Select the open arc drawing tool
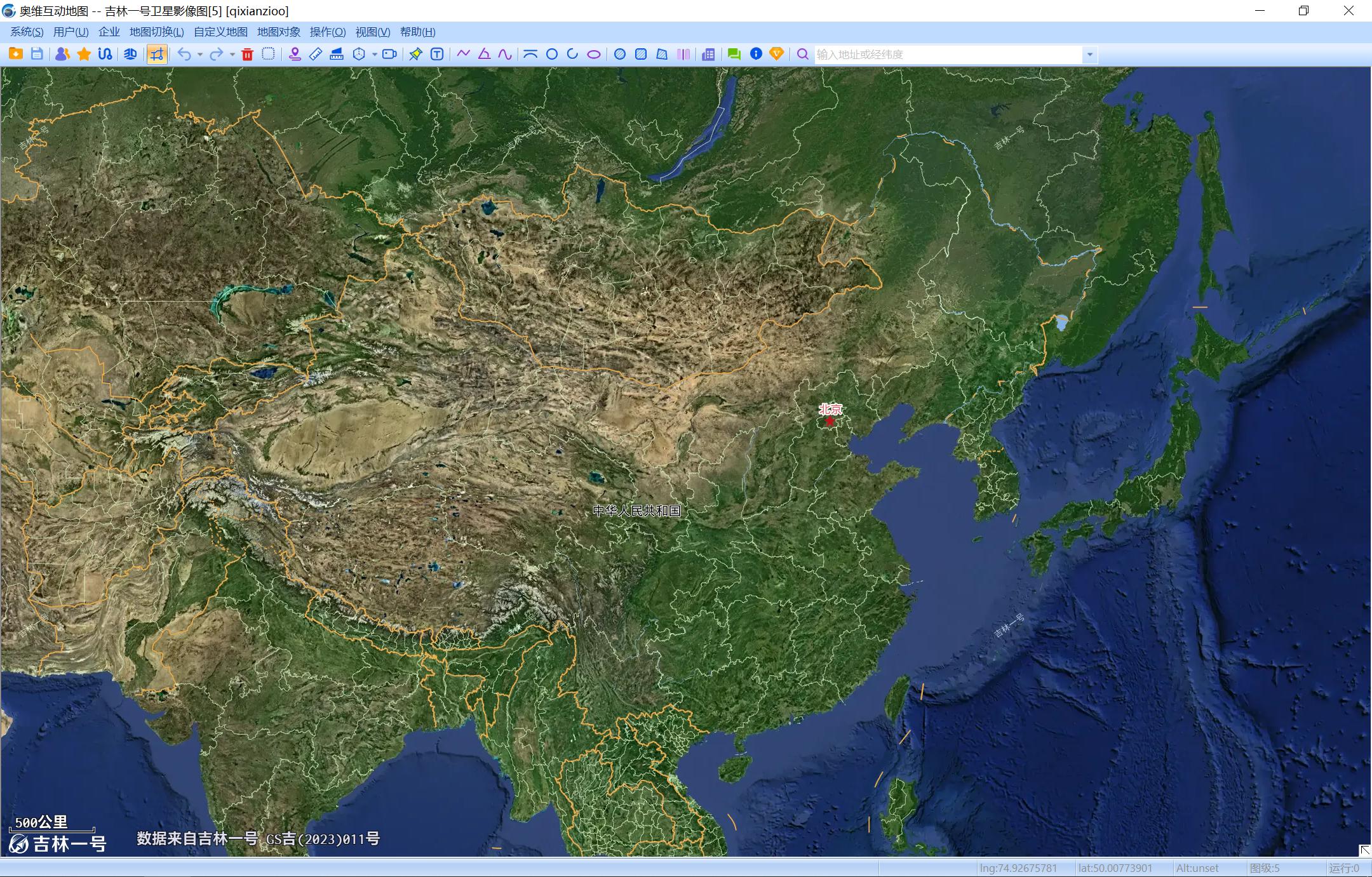Image resolution: width=1372 pixels, height=877 pixels. (572, 54)
